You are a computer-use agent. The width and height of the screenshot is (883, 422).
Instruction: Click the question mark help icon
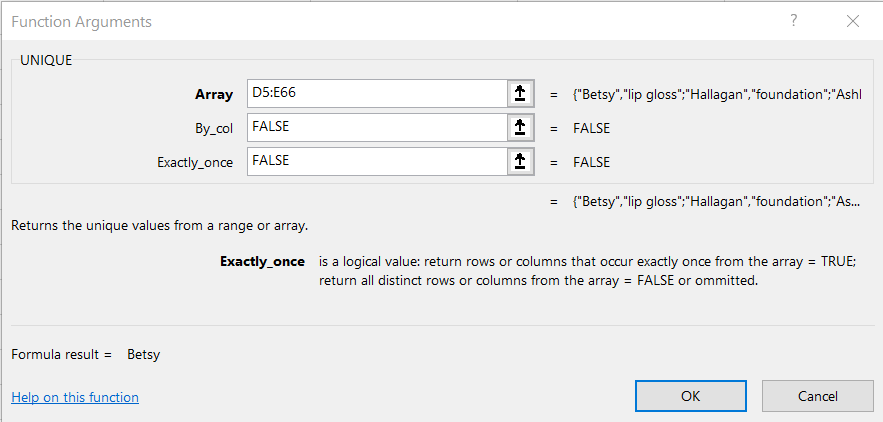point(793,20)
